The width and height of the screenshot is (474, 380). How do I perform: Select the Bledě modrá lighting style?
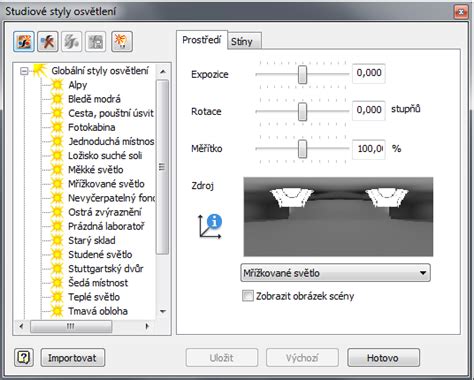point(94,99)
